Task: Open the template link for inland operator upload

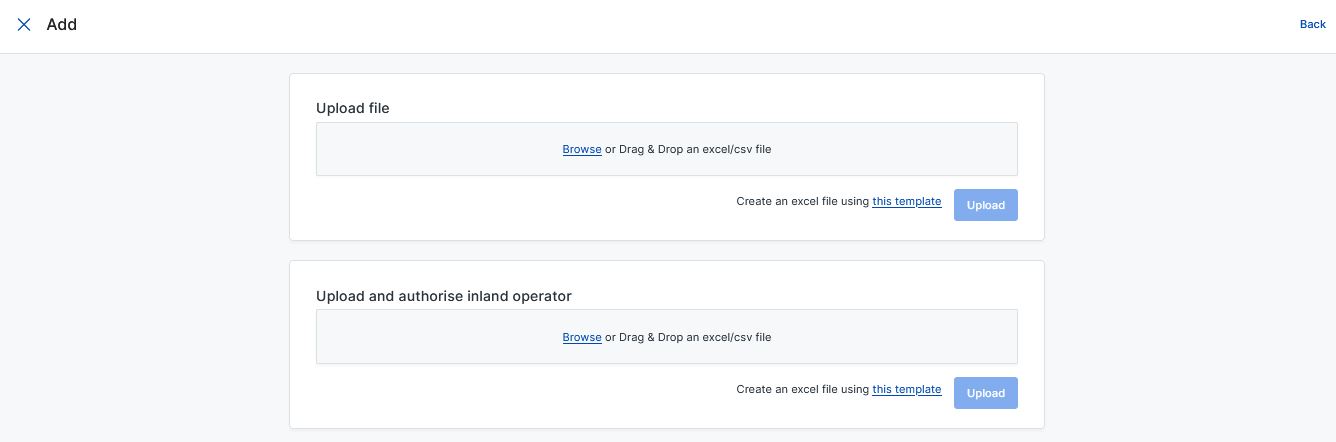Action: (x=906, y=389)
